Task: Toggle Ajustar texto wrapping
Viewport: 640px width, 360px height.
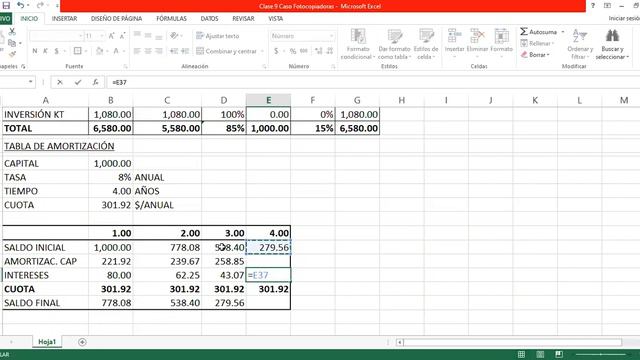Action: [x=218, y=36]
